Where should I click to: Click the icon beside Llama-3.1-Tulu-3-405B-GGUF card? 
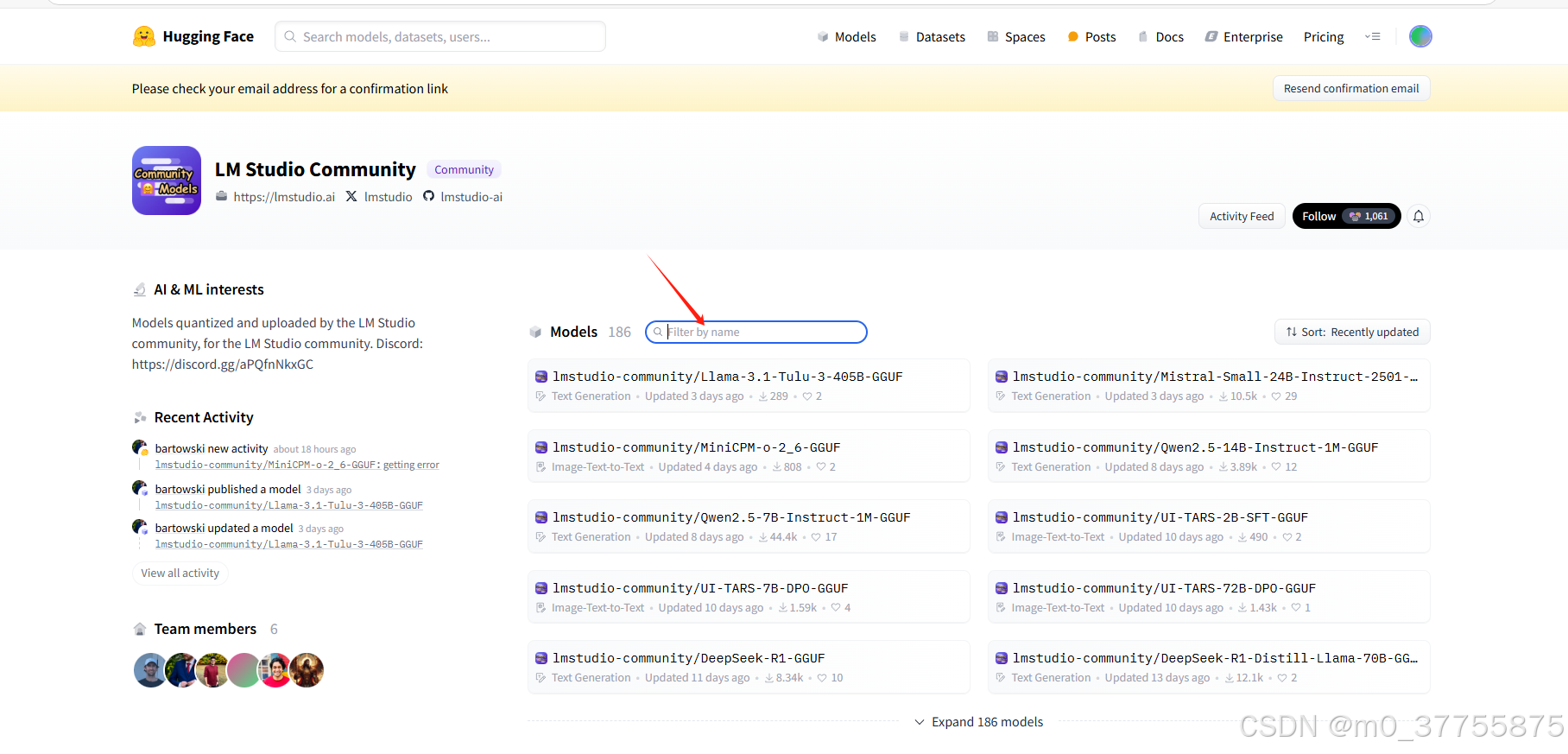pyautogui.click(x=541, y=377)
